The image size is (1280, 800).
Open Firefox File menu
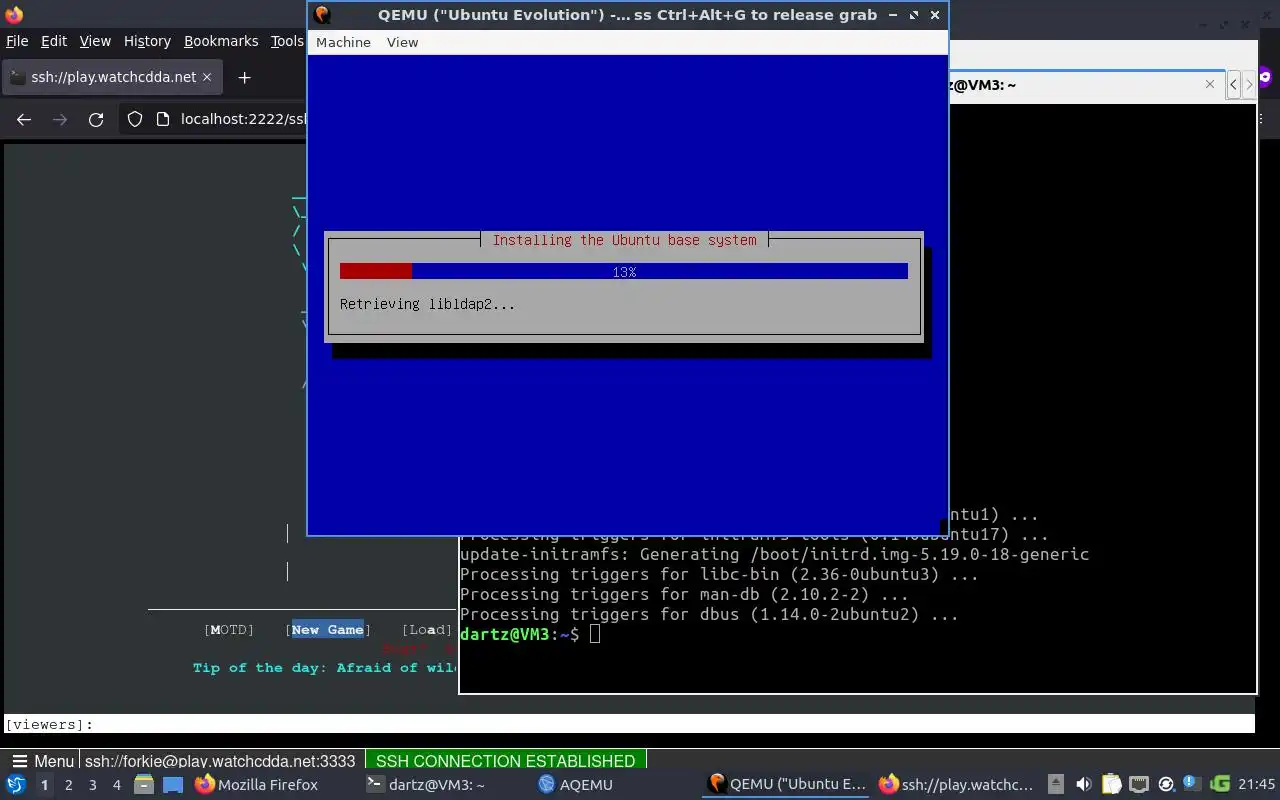click(17, 41)
